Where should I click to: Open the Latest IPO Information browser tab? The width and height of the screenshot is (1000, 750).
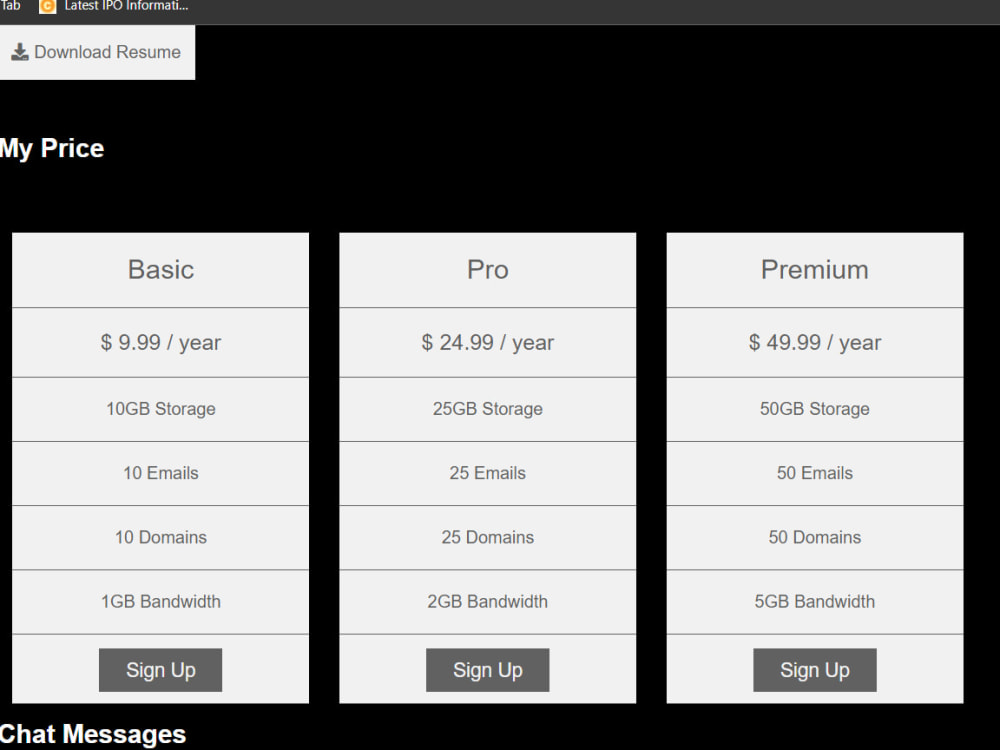[x=115, y=6]
